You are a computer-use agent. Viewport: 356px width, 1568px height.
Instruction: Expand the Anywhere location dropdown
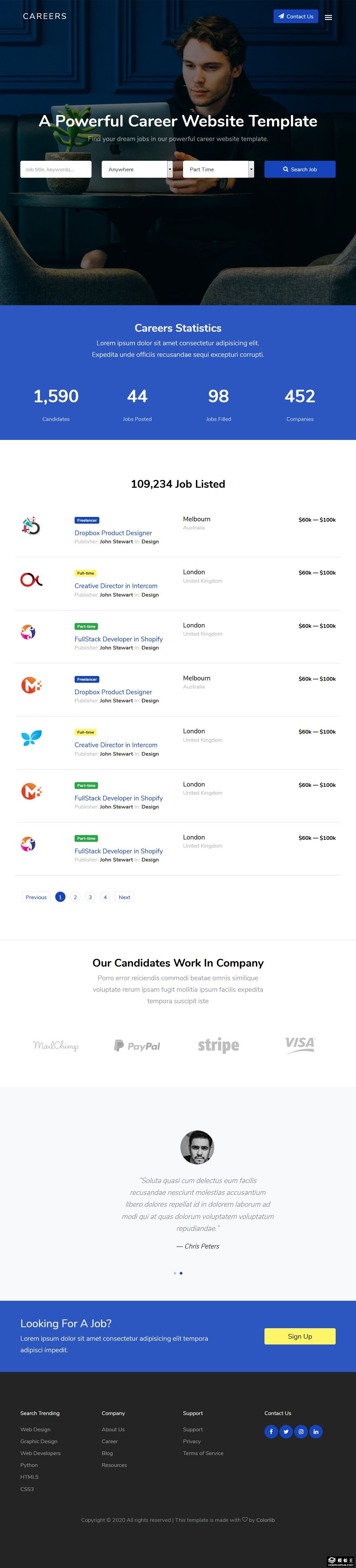[x=137, y=169]
